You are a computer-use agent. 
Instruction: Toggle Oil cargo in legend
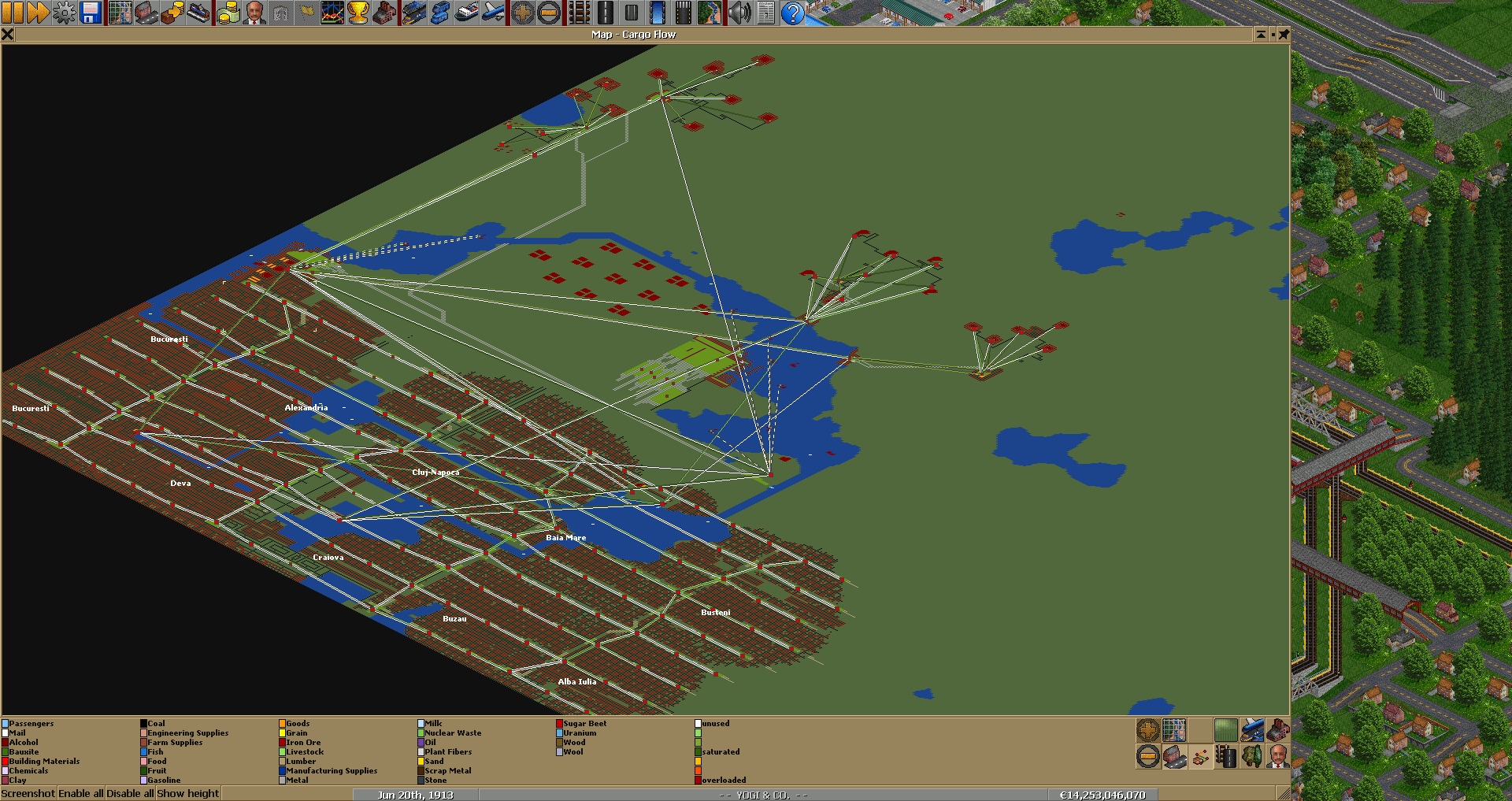point(427,742)
